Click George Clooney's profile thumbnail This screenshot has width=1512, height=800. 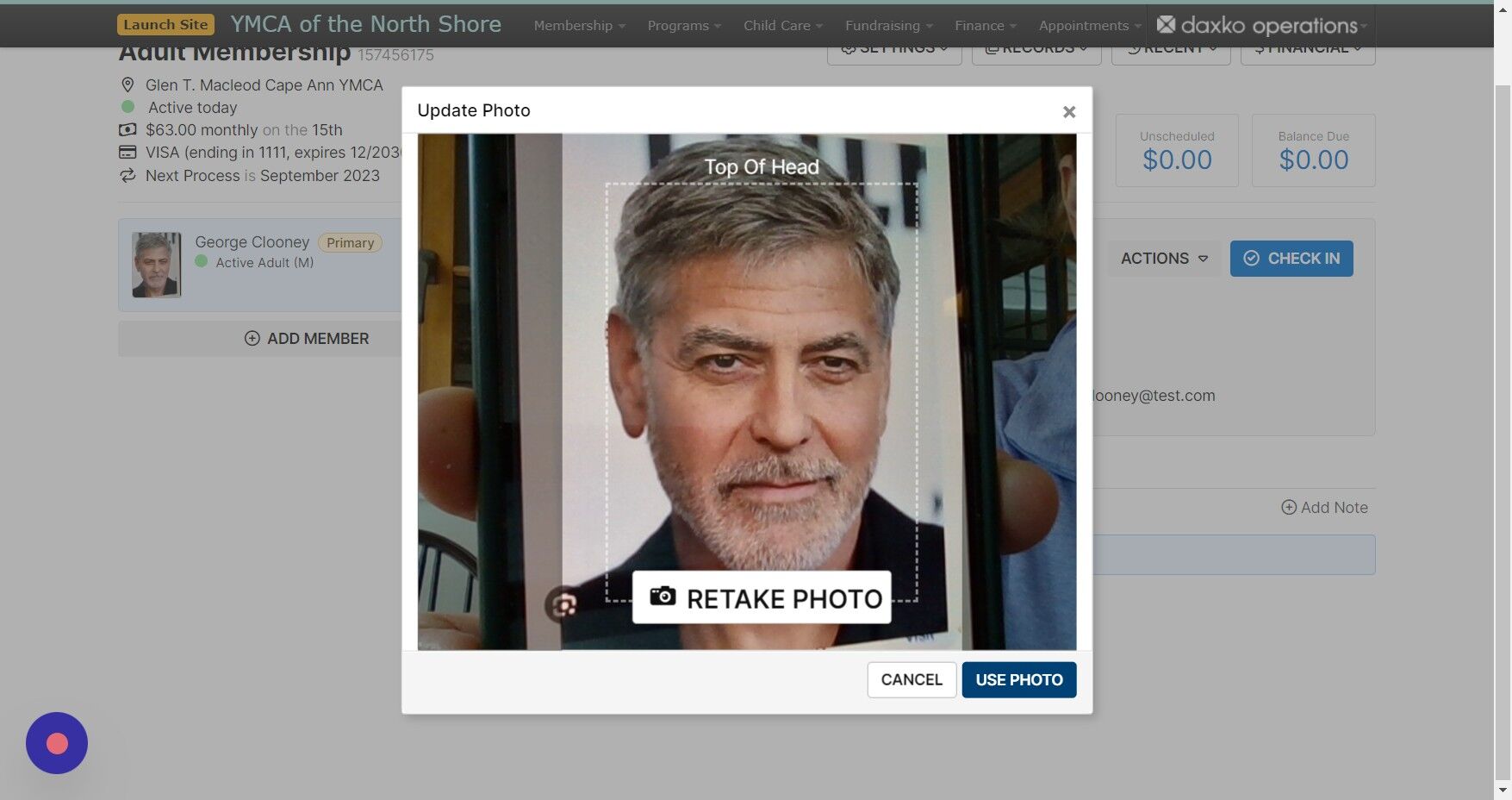[x=156, y=265]
